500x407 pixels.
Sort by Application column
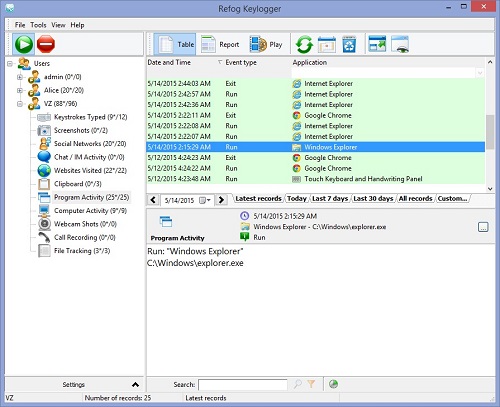[309, 62]
